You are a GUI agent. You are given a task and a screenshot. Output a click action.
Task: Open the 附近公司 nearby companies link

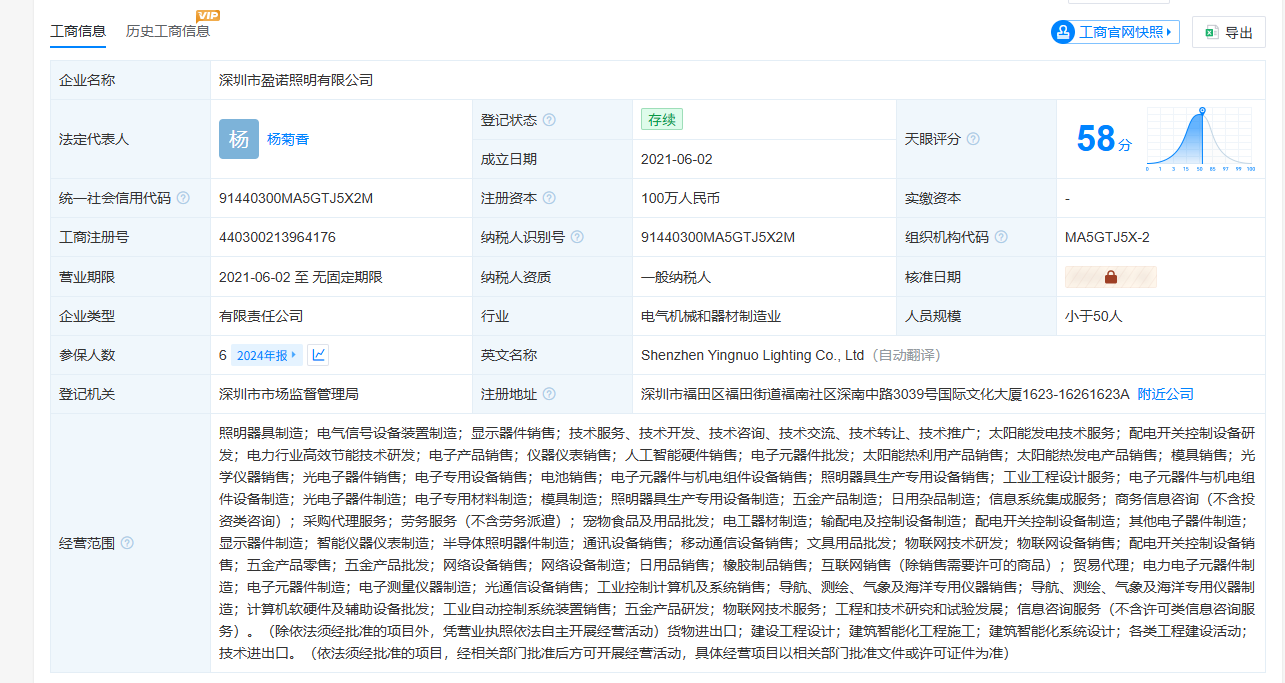point(1165,394)
